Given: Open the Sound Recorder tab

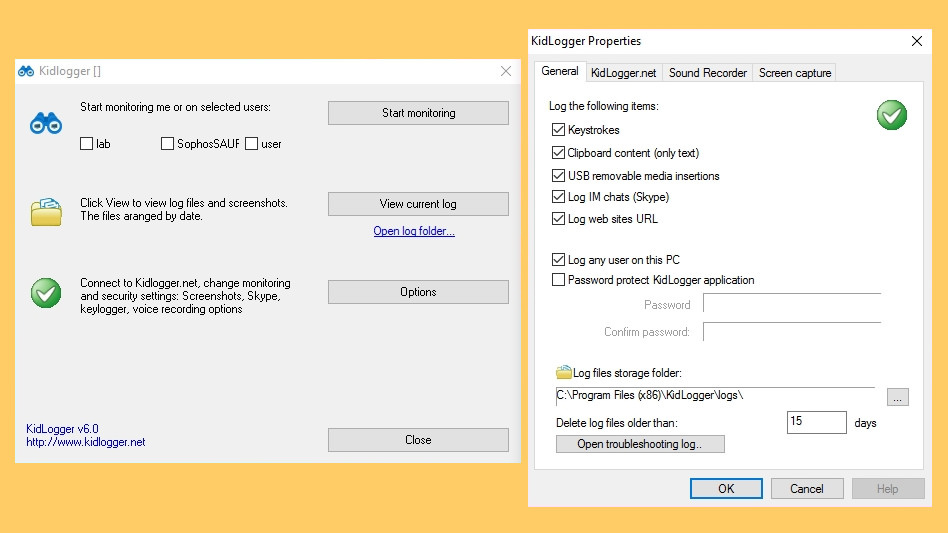Looking at the screenshot, I should 707,73.
